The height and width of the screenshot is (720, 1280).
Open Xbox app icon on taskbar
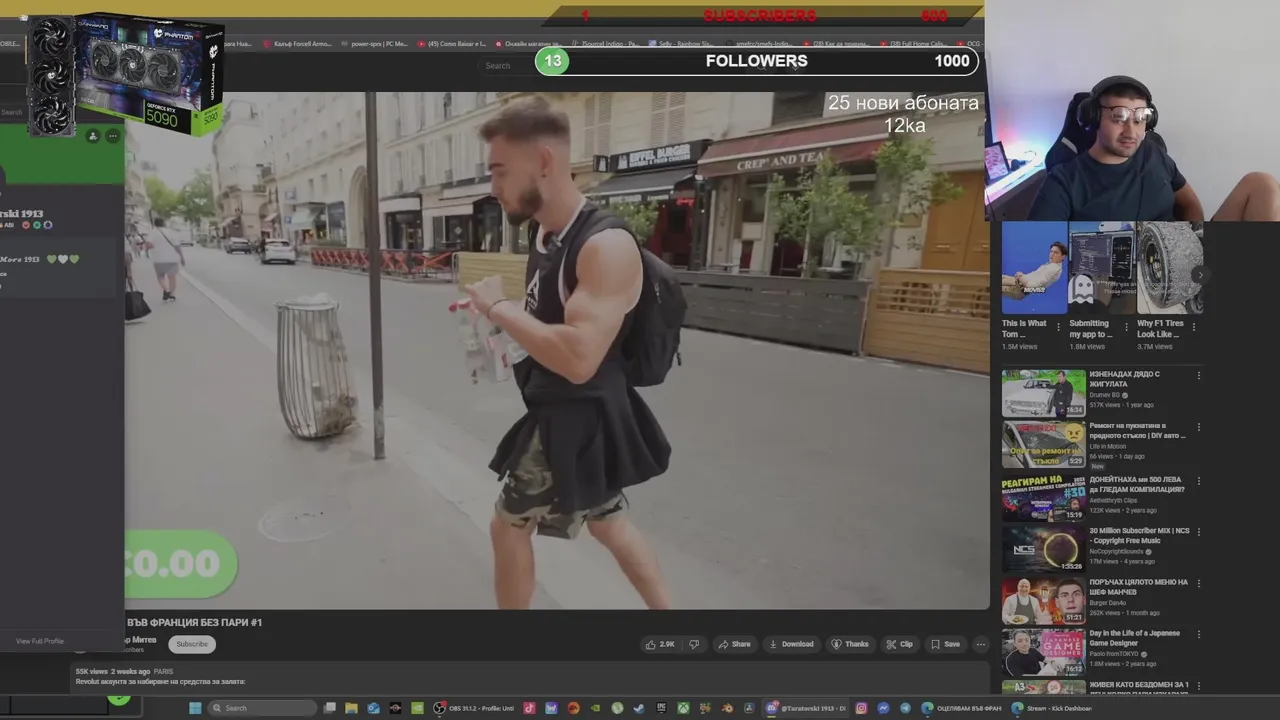(685, 708)
